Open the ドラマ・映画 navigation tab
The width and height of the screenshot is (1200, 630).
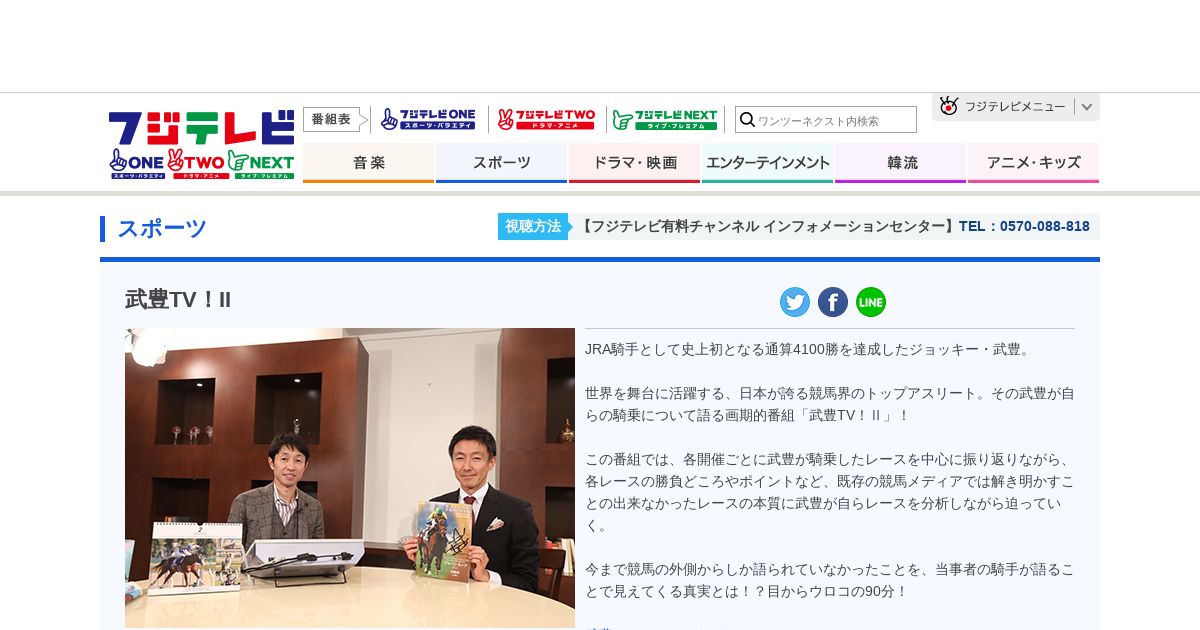point(634,163)
